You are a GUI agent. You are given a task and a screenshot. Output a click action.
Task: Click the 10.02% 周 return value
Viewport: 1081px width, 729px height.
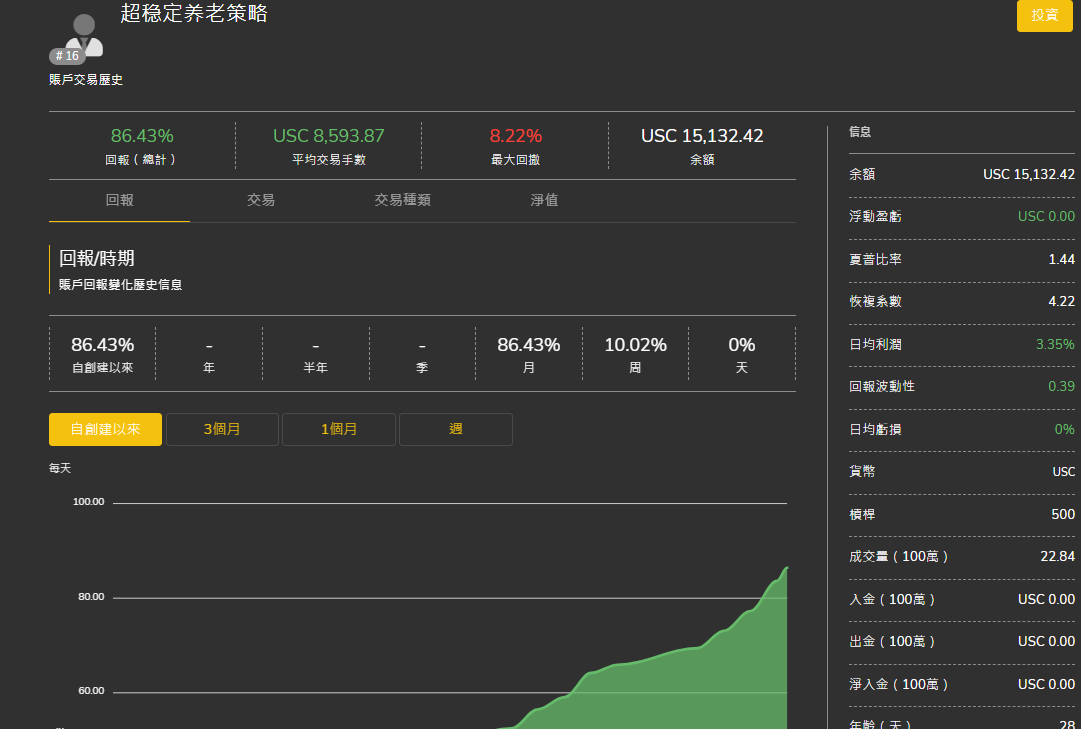[635, 345]
